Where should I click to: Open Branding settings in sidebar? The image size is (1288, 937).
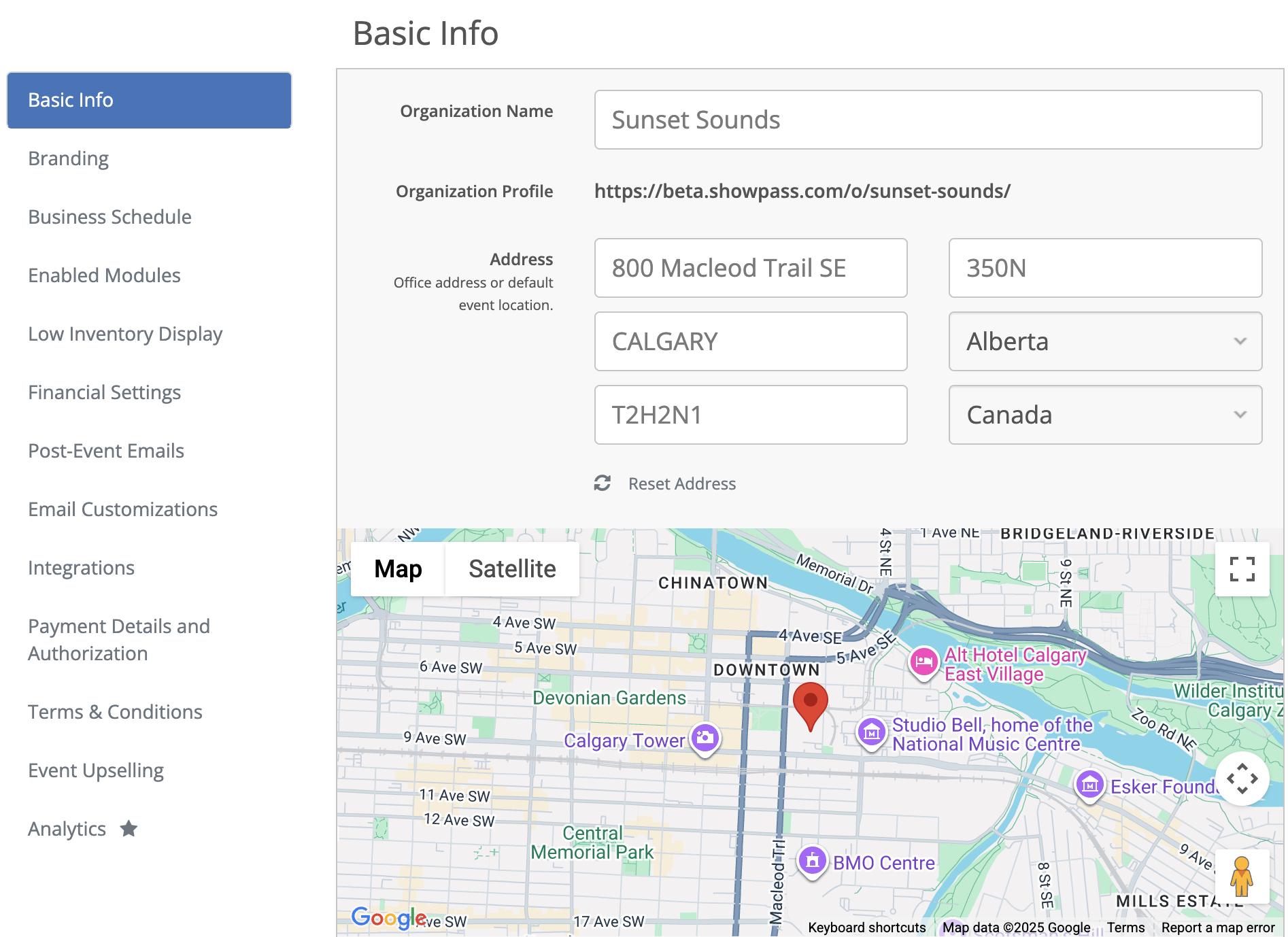69,158
